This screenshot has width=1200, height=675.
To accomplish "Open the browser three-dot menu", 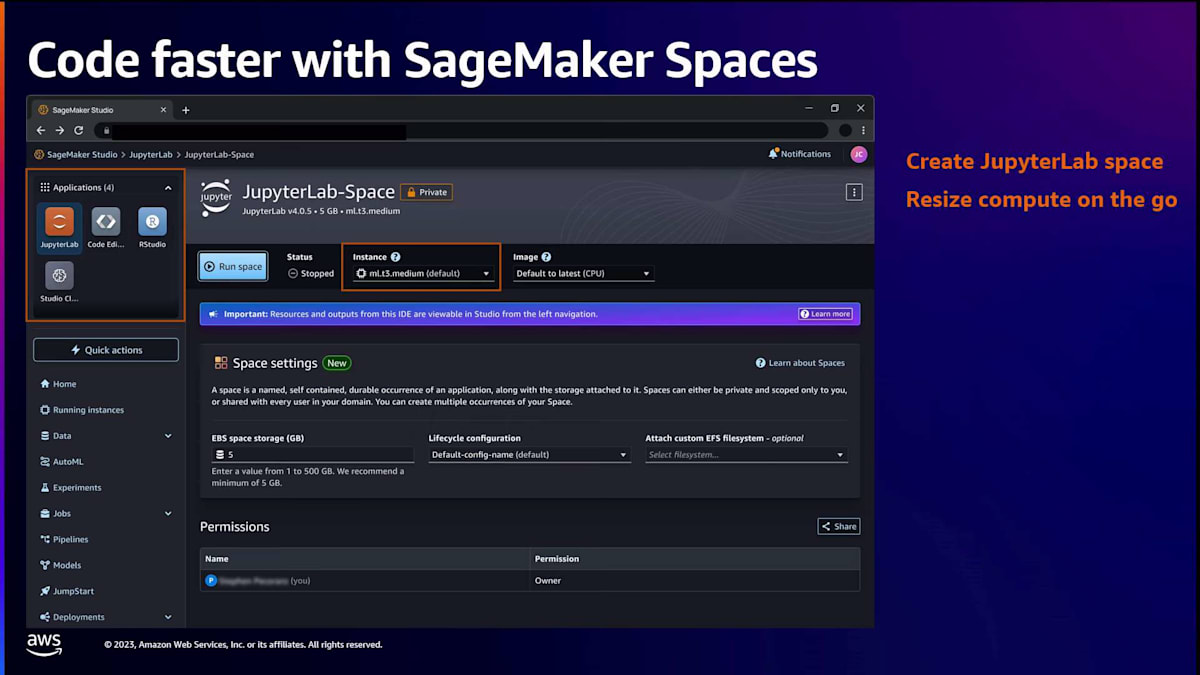I will pos(864,130).
